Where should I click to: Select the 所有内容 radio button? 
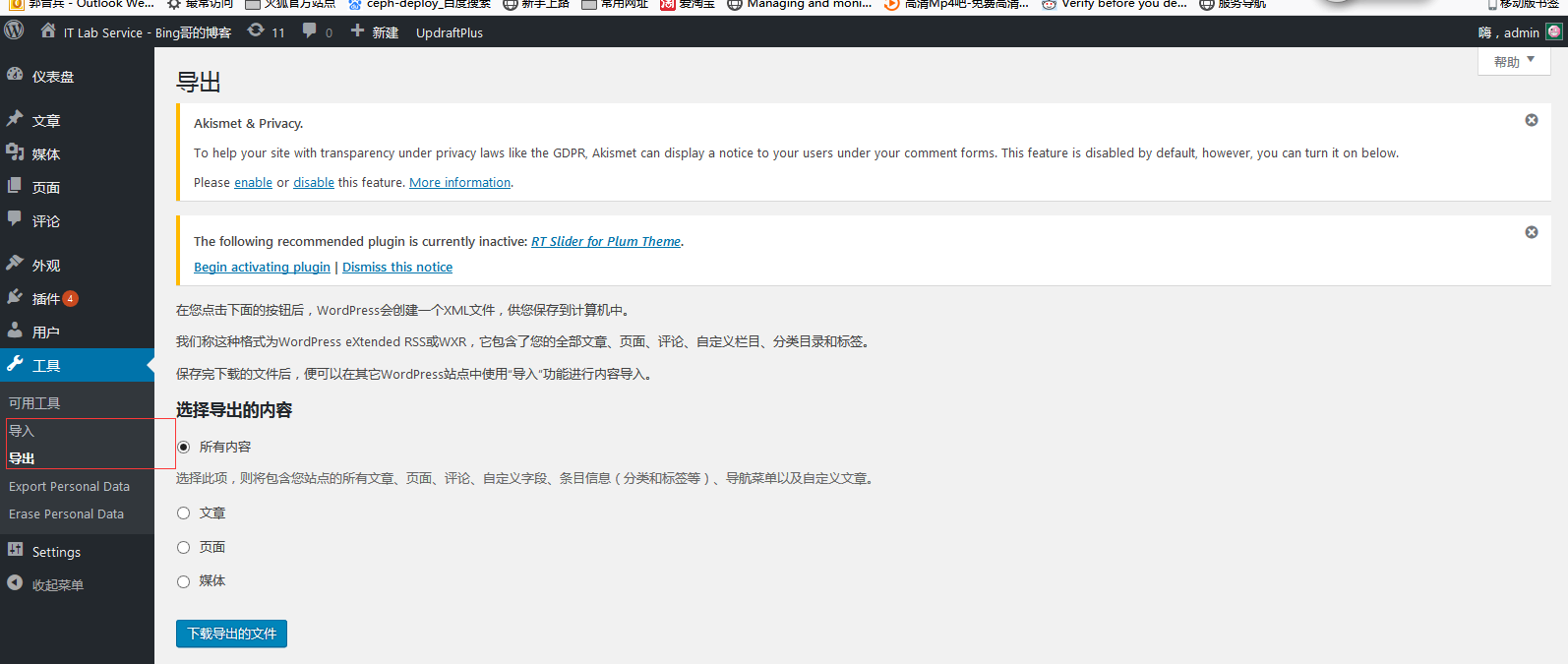(183, 447)
